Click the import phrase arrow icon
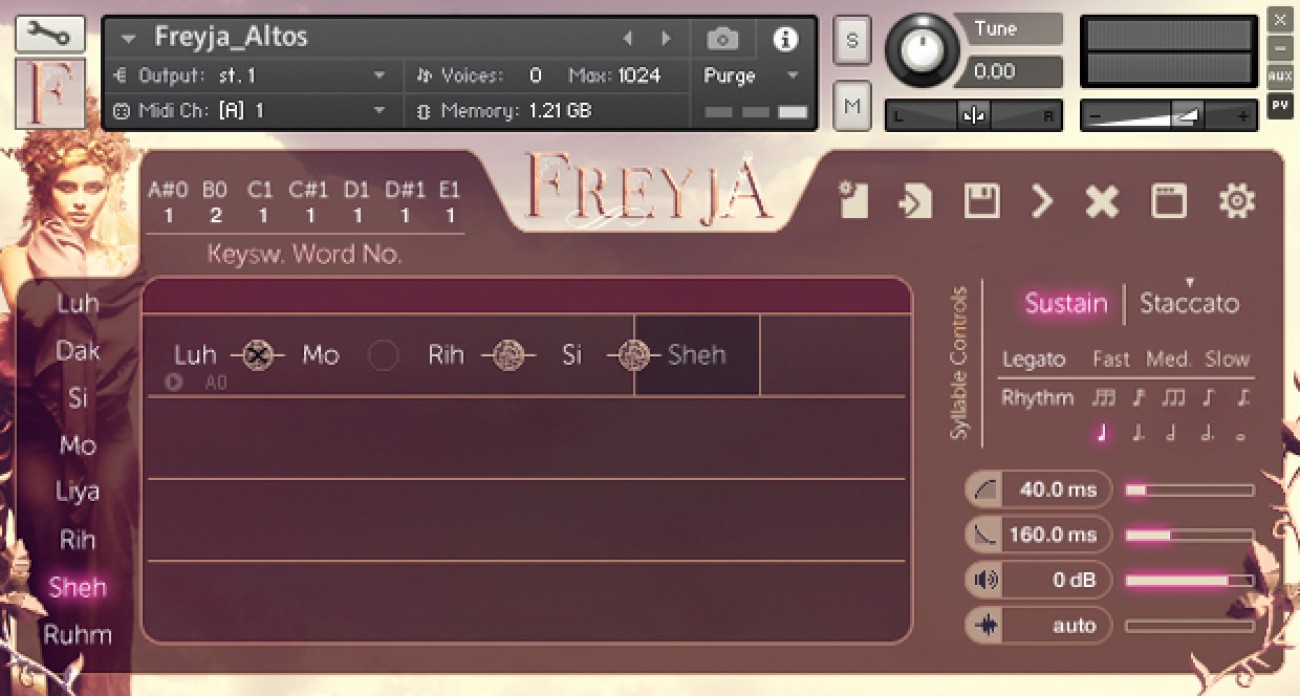Viewport: 1300px width, 696px height. tap(915, 202)
